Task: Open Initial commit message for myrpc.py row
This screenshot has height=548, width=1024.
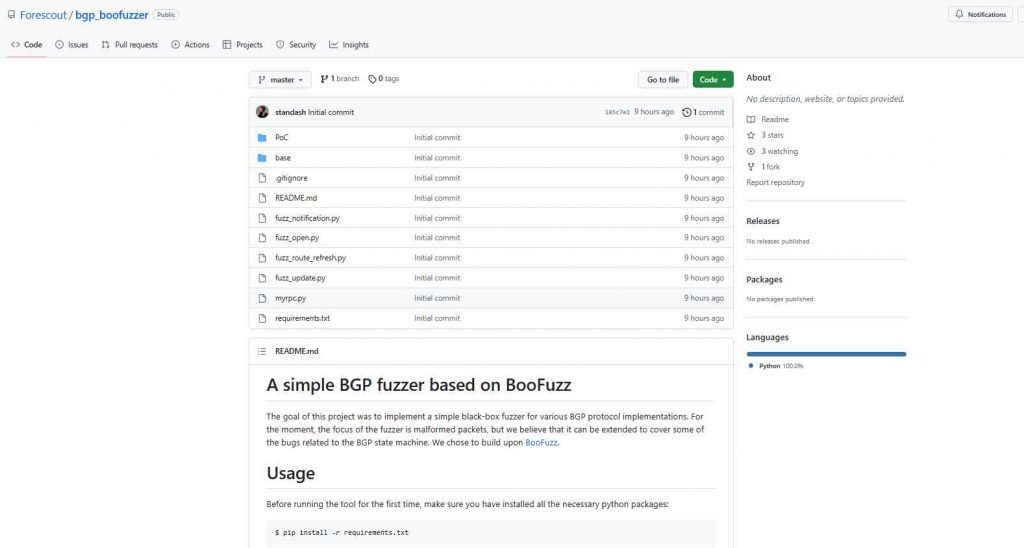Action: coord(437,298)
